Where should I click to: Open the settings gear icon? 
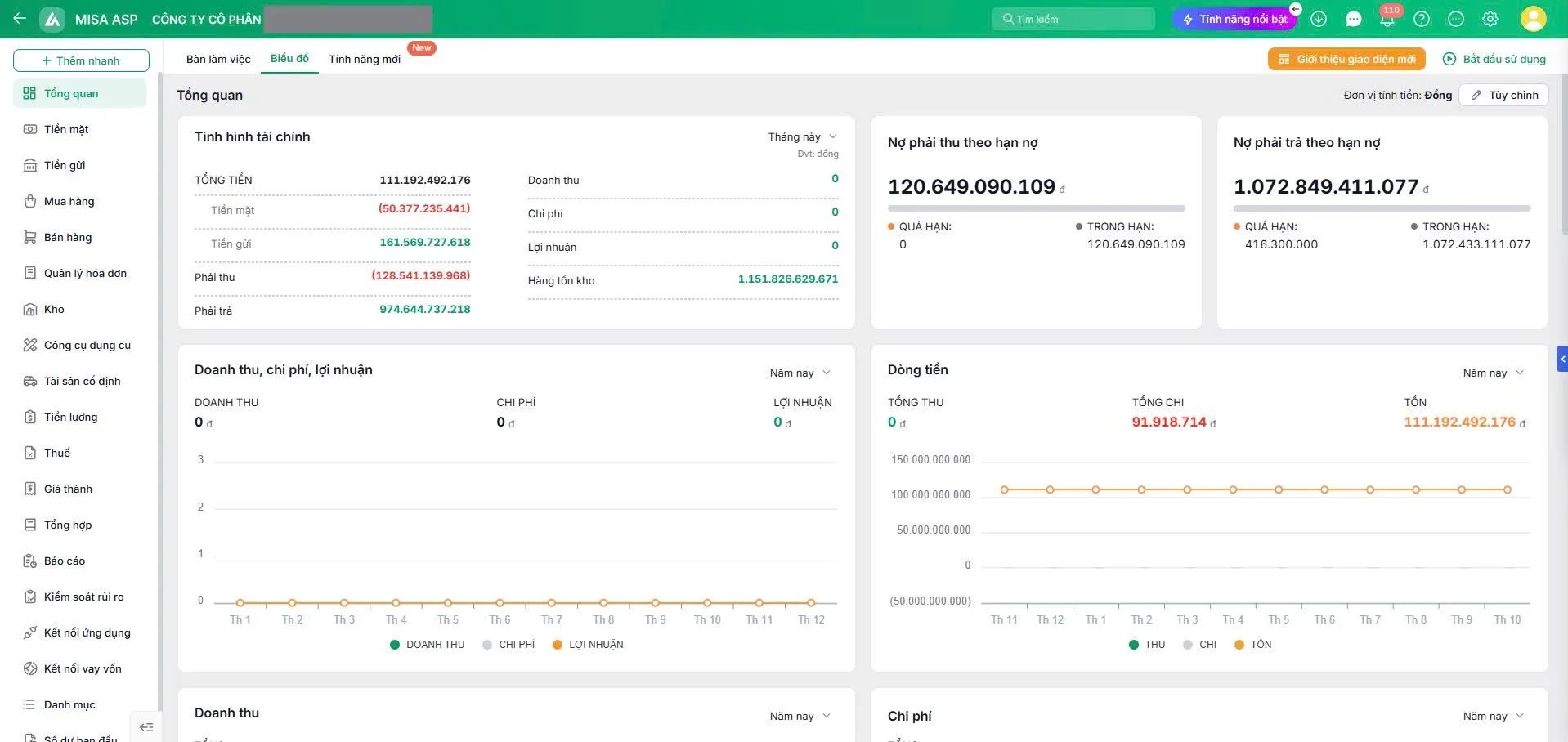pos(1490,19)
